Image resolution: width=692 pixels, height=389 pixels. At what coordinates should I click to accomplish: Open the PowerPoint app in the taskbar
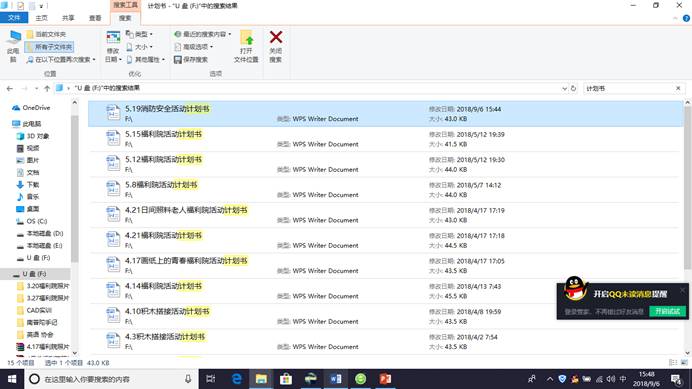pos(385,379)
